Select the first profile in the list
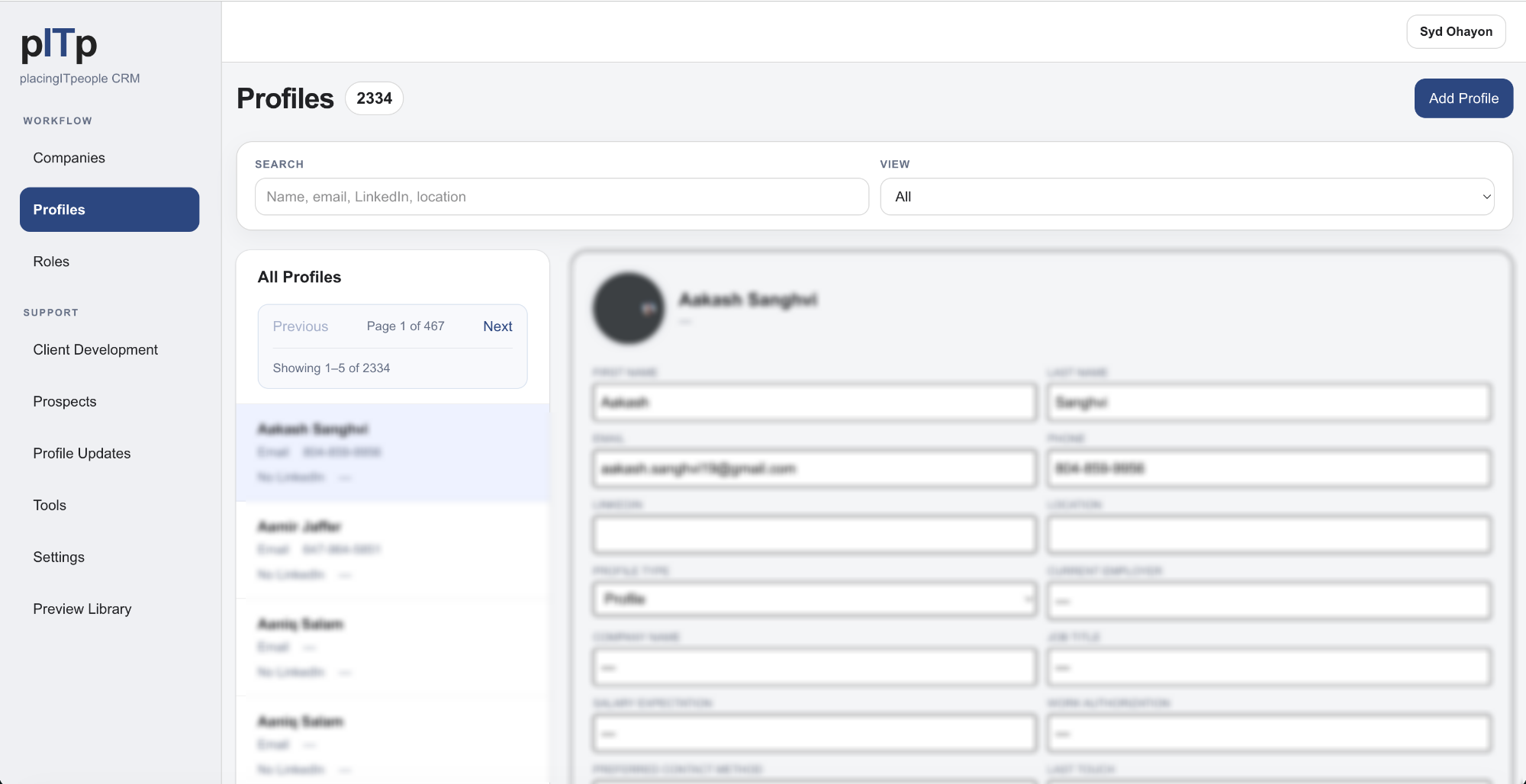Screen dimensions: 1526x784 [393, 453]
